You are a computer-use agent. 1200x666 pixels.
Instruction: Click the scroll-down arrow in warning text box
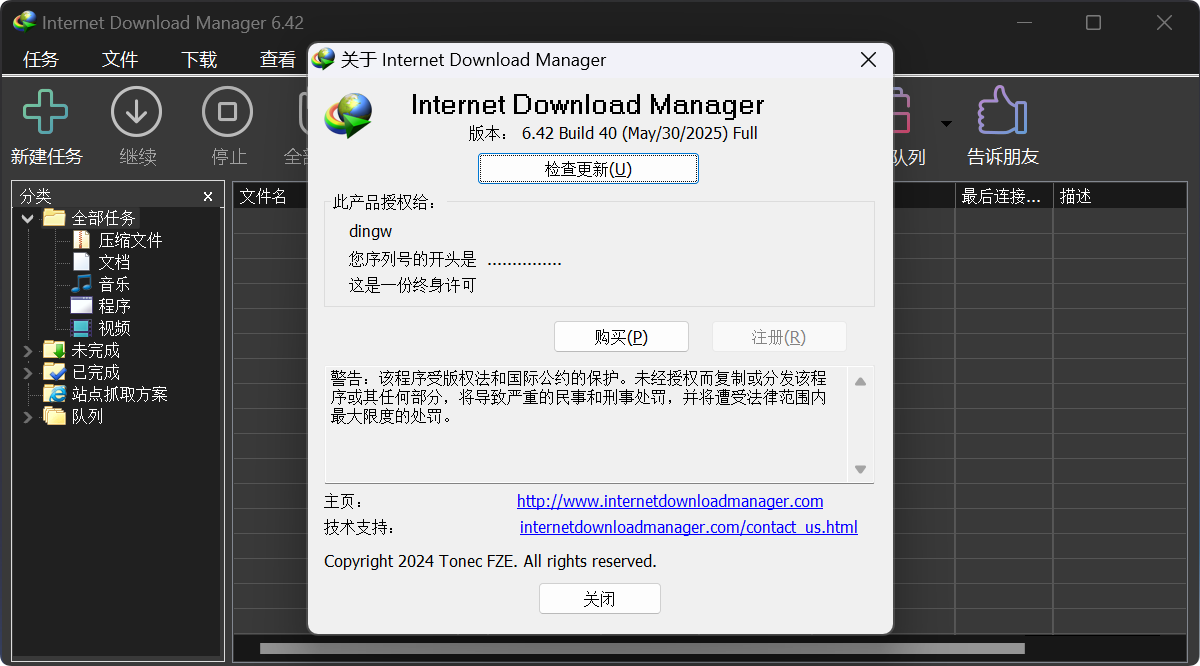[860, 469]
